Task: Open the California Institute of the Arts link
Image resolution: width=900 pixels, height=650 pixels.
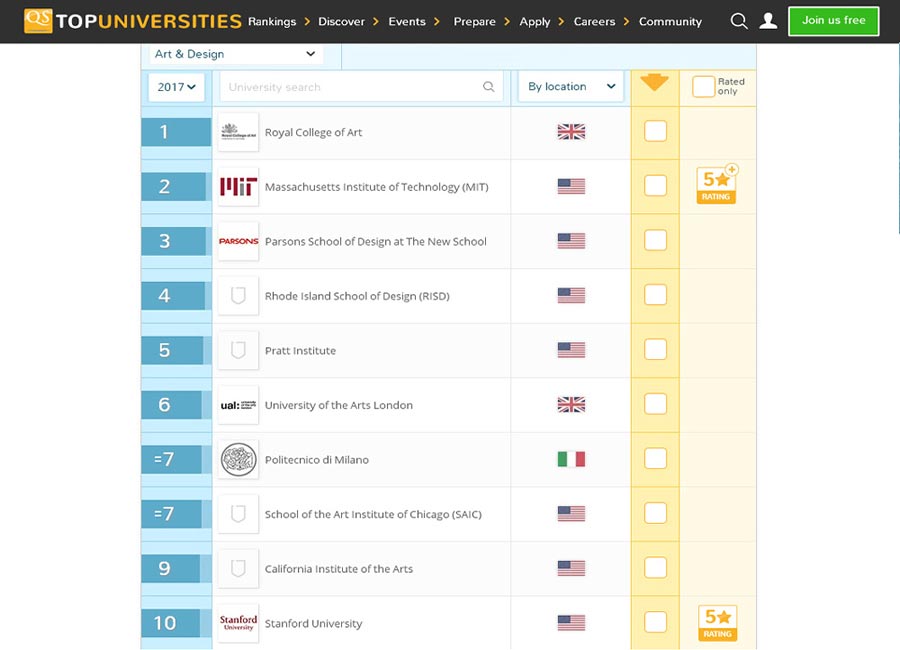Action: (339, 568)
